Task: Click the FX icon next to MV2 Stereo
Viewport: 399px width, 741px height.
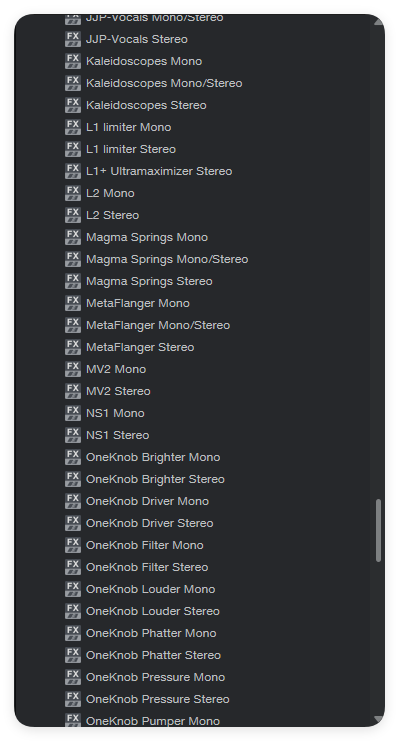Action: pos(73,391)
